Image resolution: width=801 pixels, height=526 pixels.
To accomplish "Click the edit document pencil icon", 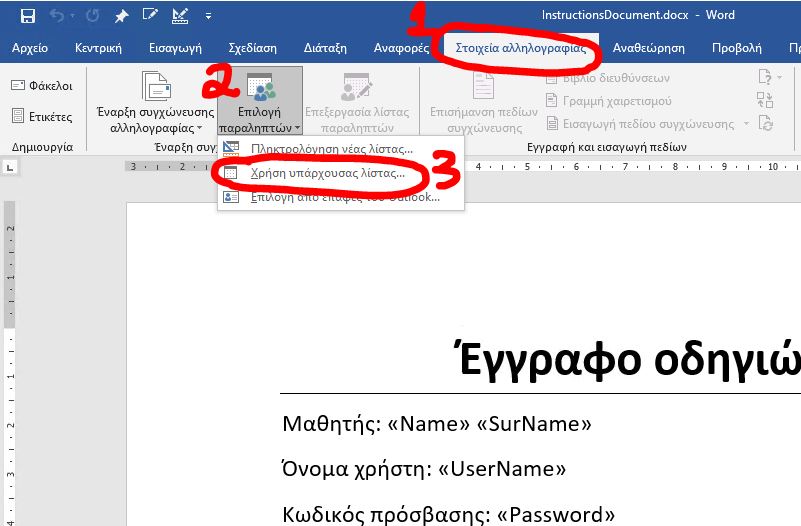I will [150, 15].
